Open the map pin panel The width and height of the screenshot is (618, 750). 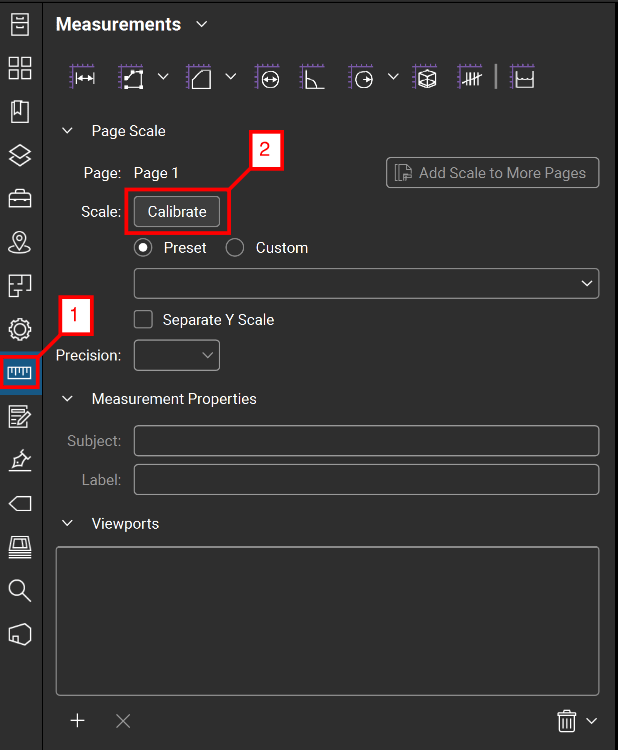20,242
